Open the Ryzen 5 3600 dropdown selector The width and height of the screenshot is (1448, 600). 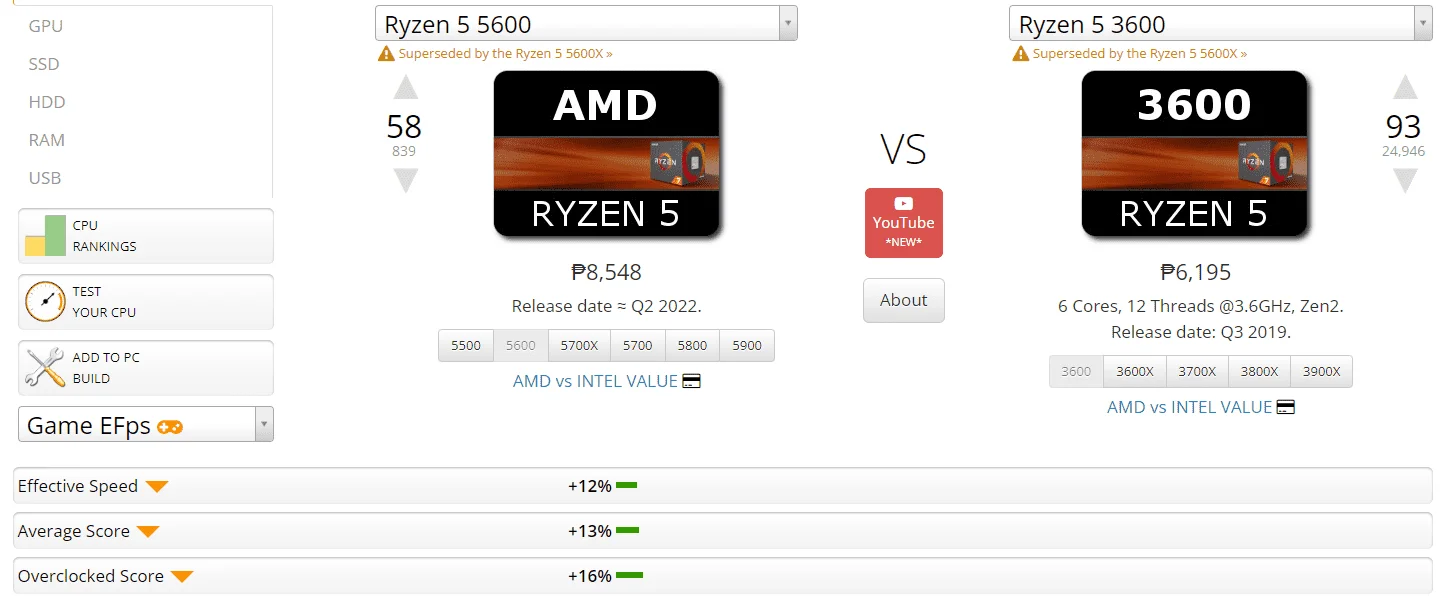(x=1220, y=24)
